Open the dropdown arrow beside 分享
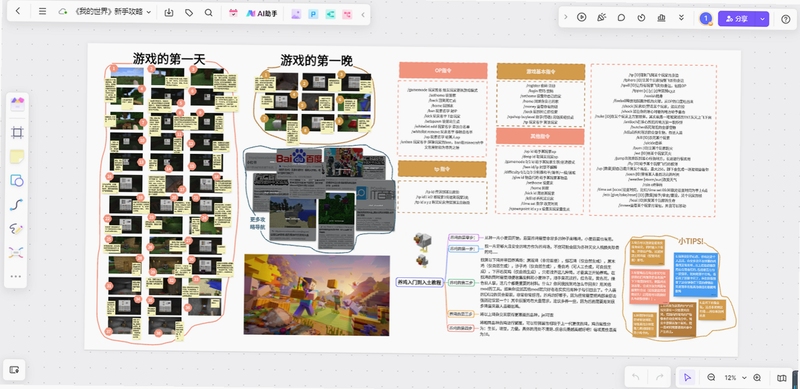This screenshot has width=800, height=389. click(763, 19)
